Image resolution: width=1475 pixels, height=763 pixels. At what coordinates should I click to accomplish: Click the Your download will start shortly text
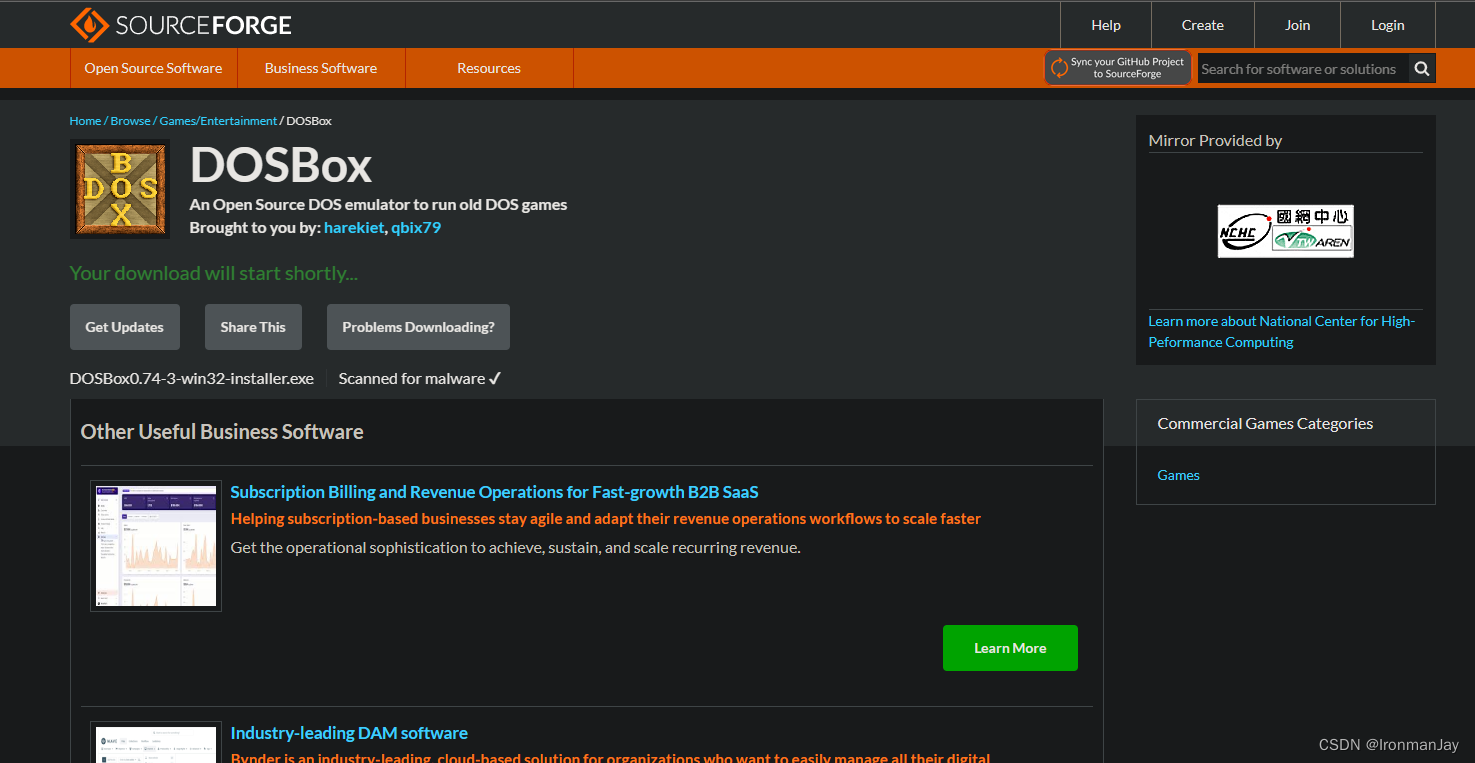pyautogui.click(x=214, y=273)
